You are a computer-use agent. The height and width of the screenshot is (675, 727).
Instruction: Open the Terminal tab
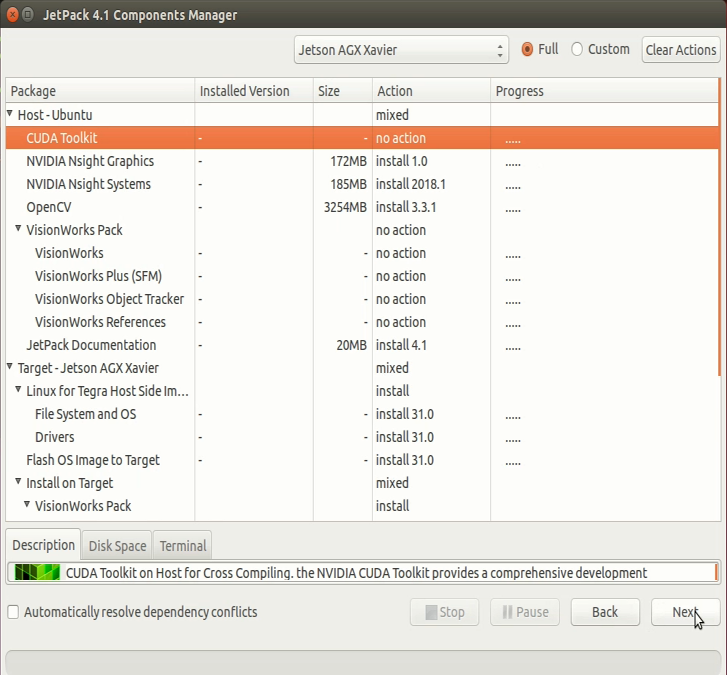pos(183,545)
